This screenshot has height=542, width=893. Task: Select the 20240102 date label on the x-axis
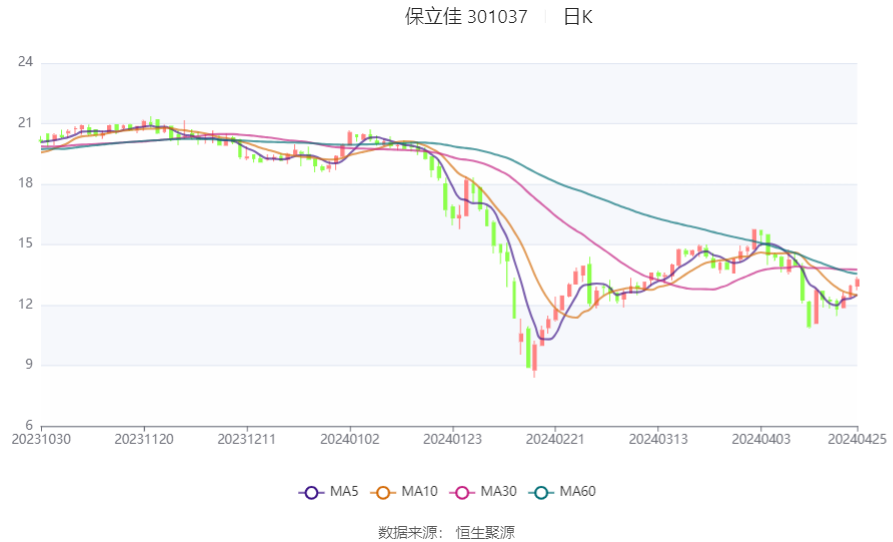pyautogui.click(x=350, y=438)
